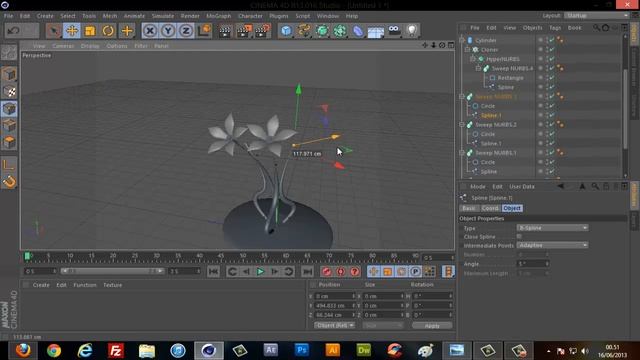Enable Texture mode in left palette
This screenshot has width=640, height=360.
(9, 91)
